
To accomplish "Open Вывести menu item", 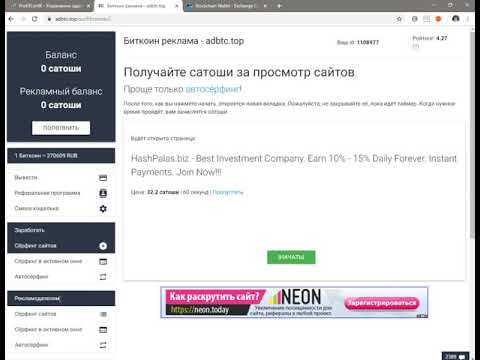I will click(61, 178).
